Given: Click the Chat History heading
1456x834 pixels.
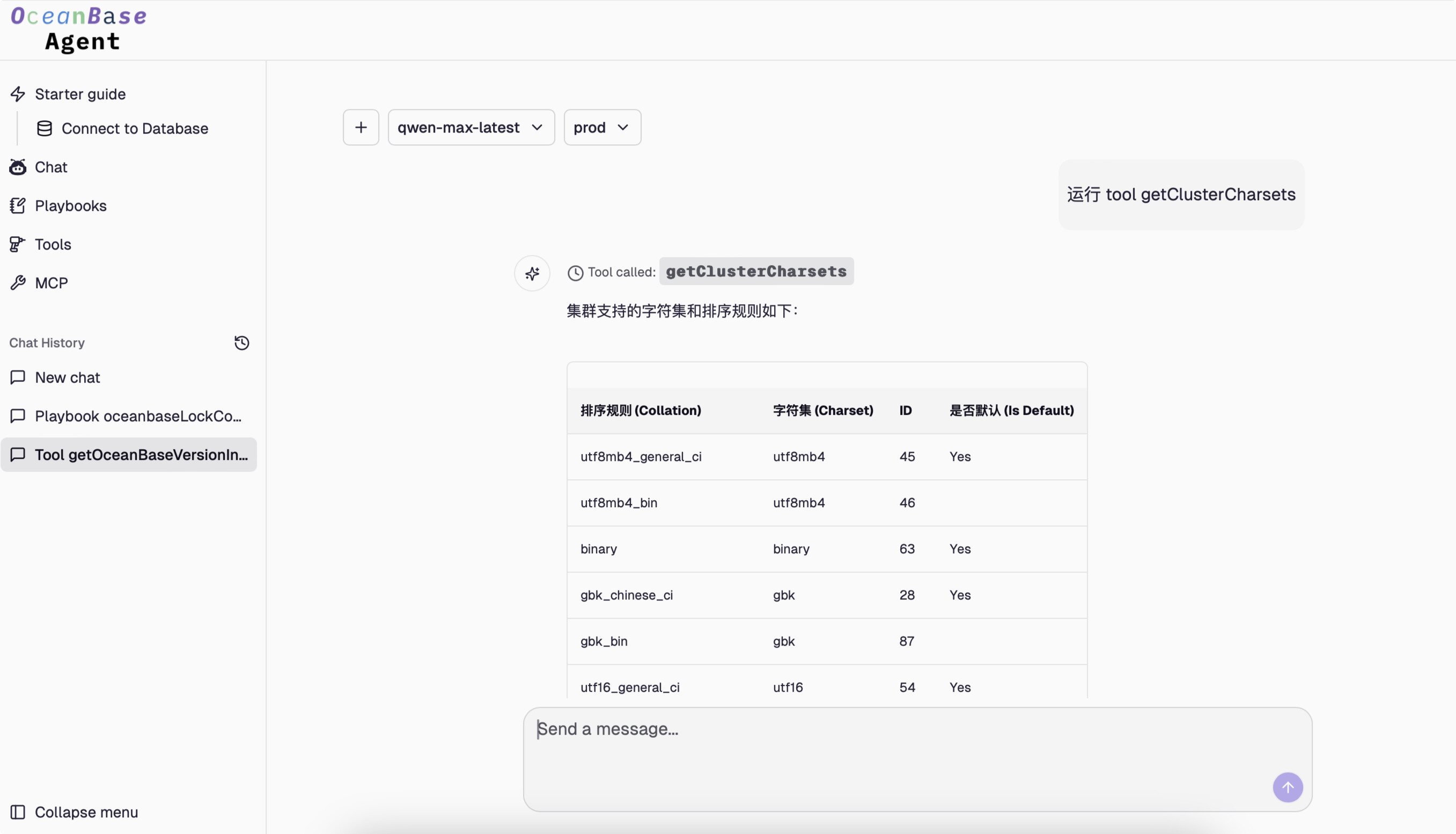Looking at the screenshot, I should pos(47,342).
